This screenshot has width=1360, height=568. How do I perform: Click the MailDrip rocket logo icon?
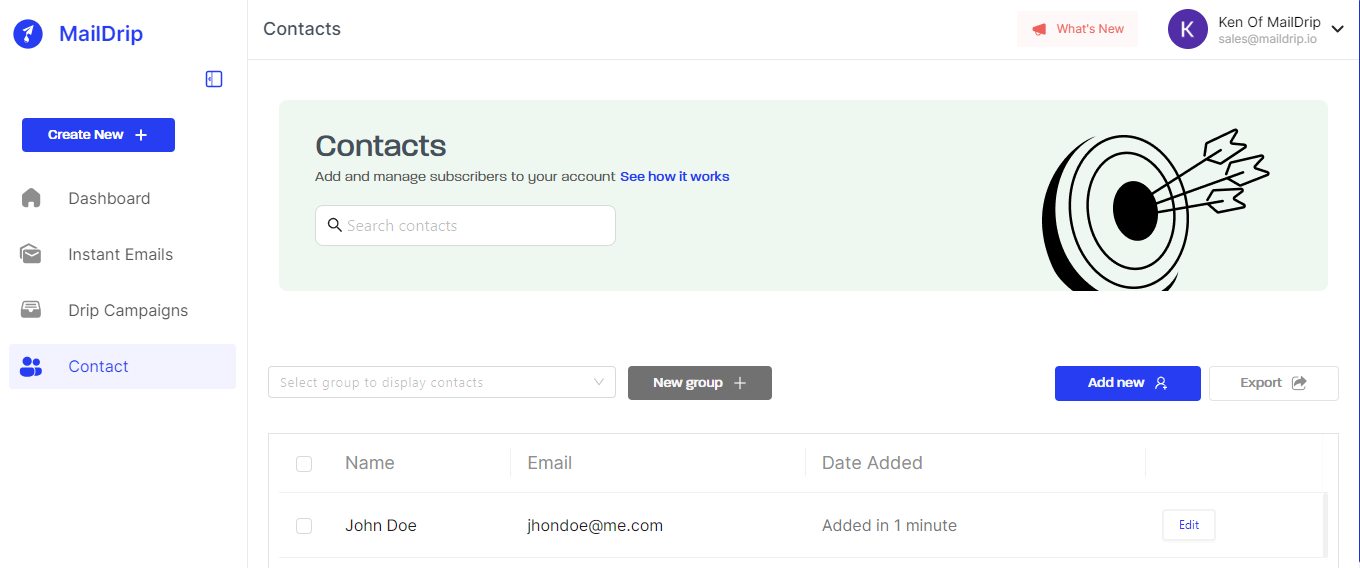click(x=28, y=34)
